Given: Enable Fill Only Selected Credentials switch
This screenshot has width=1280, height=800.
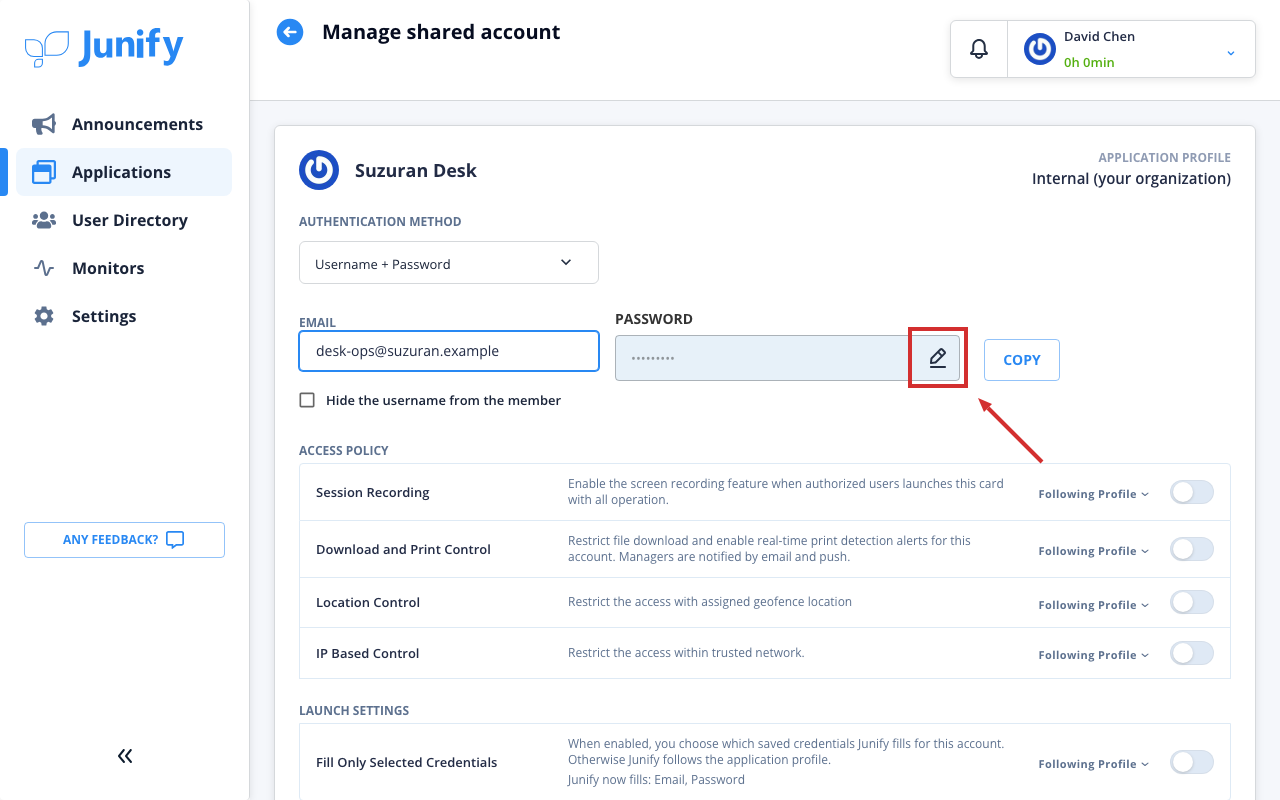Looking at the screenshot, I should [1192, 762].
